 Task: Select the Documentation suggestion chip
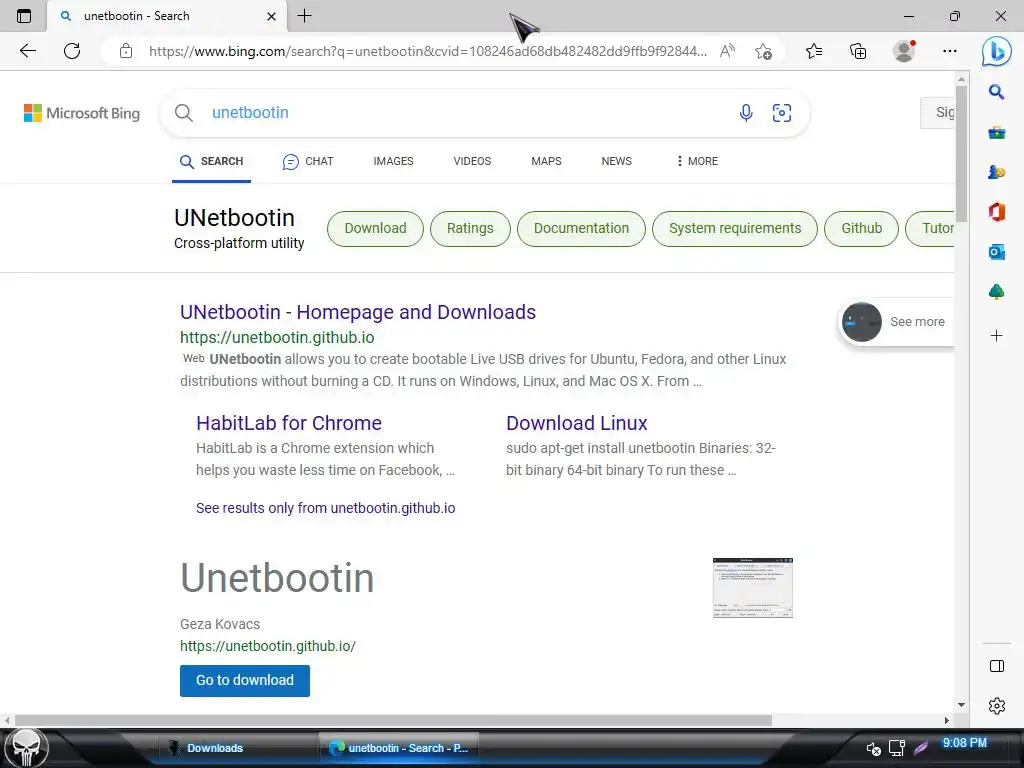(x=581, y=229)
